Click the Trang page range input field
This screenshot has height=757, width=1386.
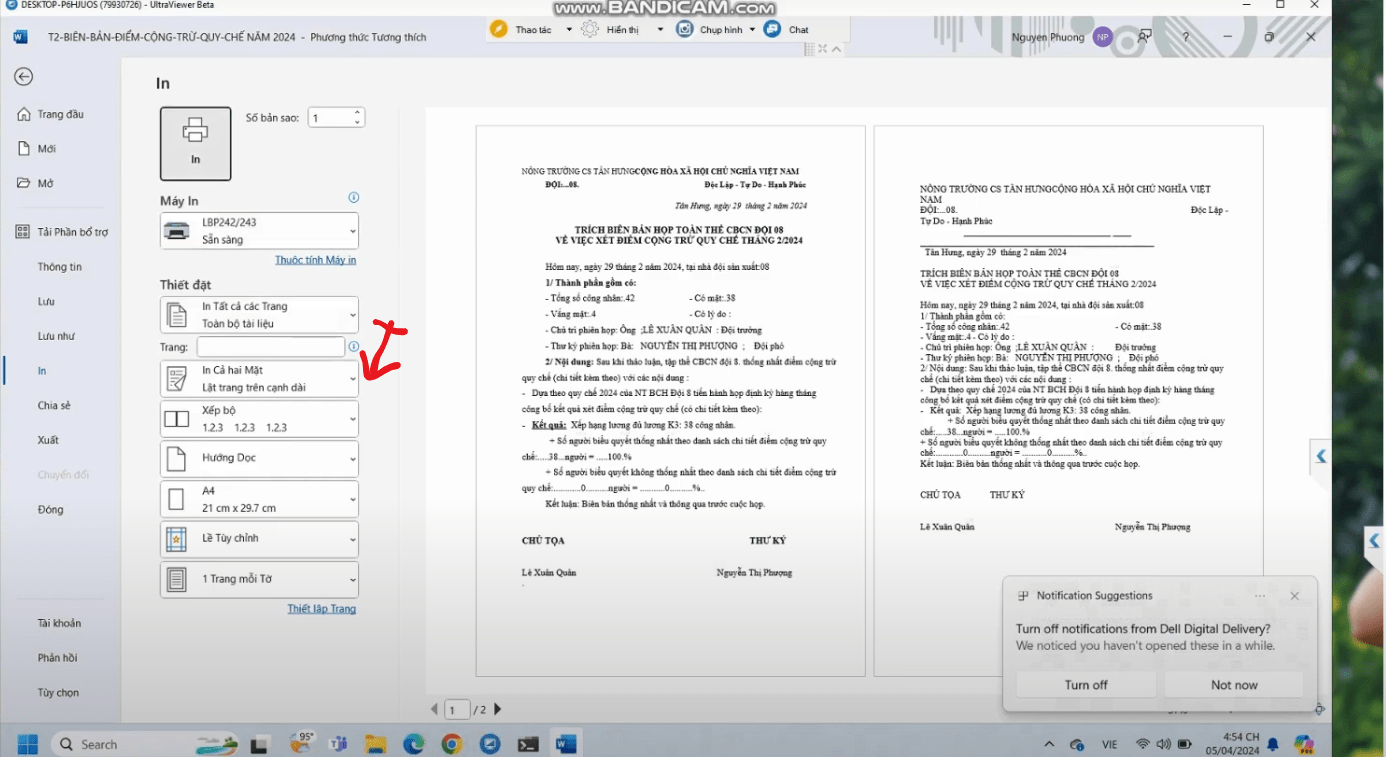(x=270, y=347)
